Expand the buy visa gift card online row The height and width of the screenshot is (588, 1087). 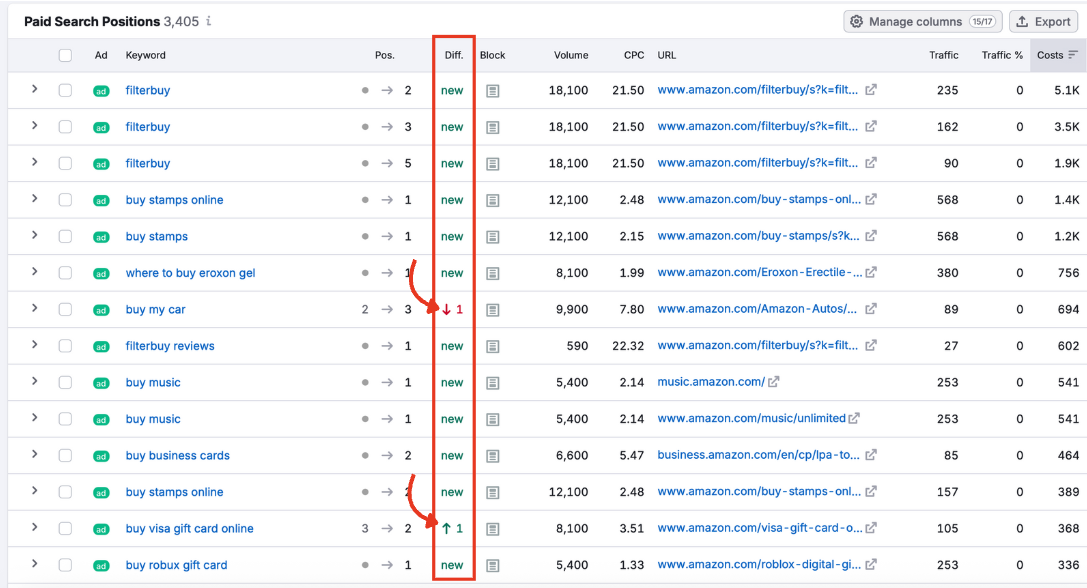coord(34,528)
